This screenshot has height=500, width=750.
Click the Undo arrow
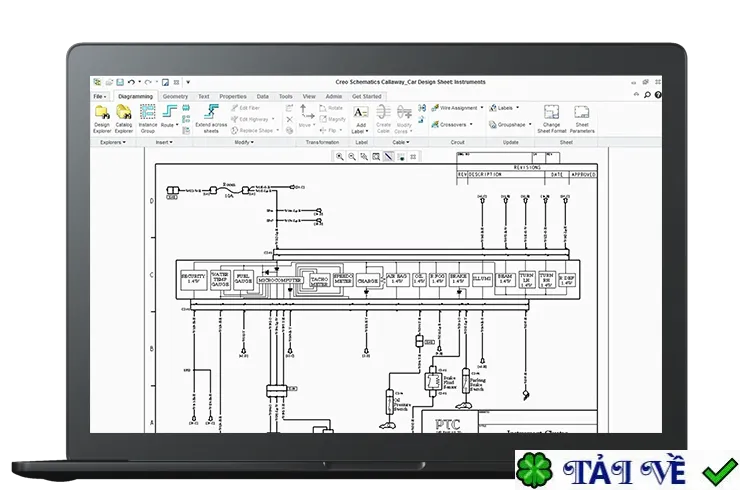click(x=132, y=82)
